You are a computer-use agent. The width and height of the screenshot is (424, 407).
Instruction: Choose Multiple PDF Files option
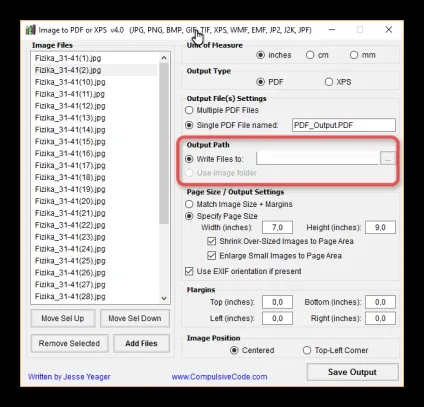tap(189, 110)
